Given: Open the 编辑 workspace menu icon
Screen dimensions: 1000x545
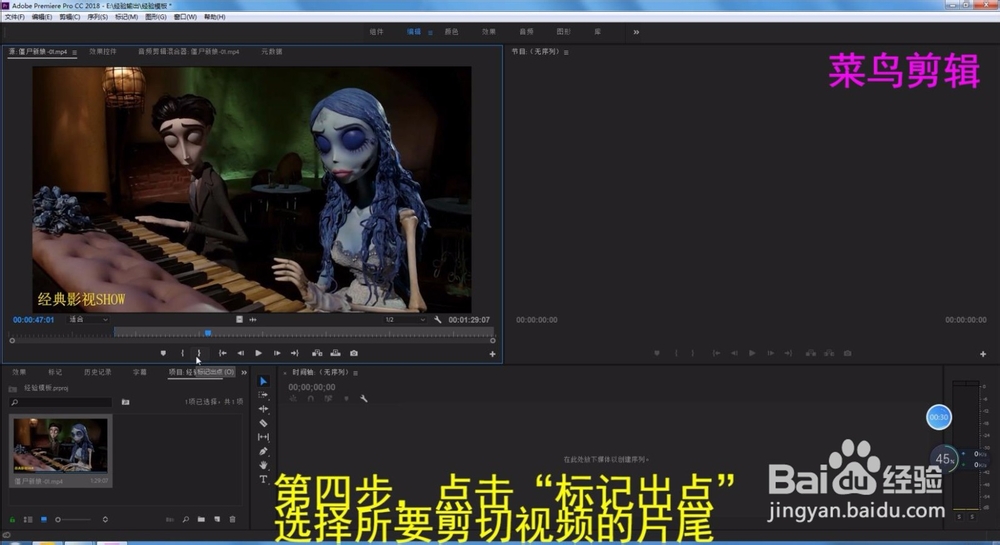Looking at the screenshot, I should tap(430, 32).
